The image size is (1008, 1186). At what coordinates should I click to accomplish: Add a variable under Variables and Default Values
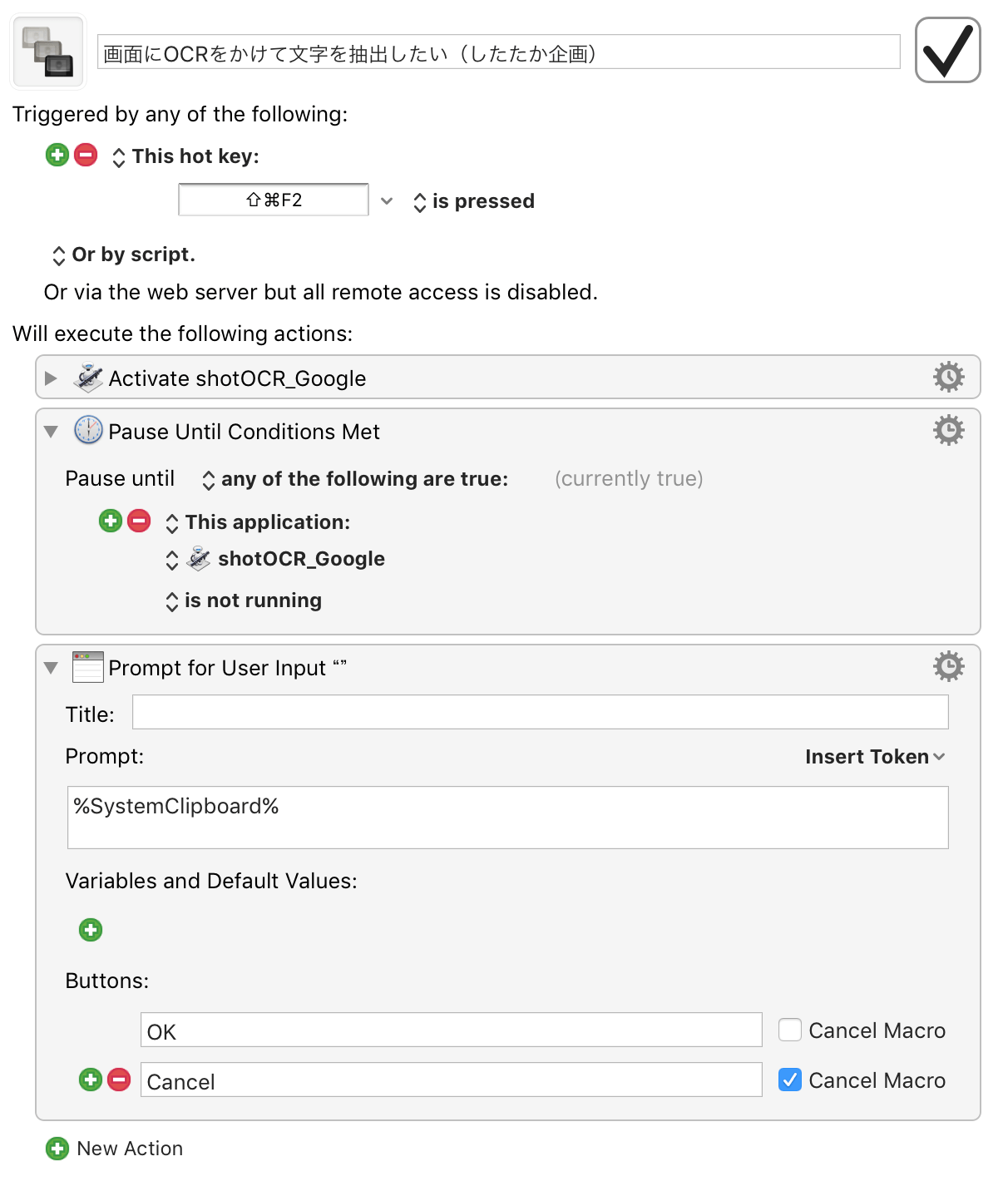tap(91, 930)
